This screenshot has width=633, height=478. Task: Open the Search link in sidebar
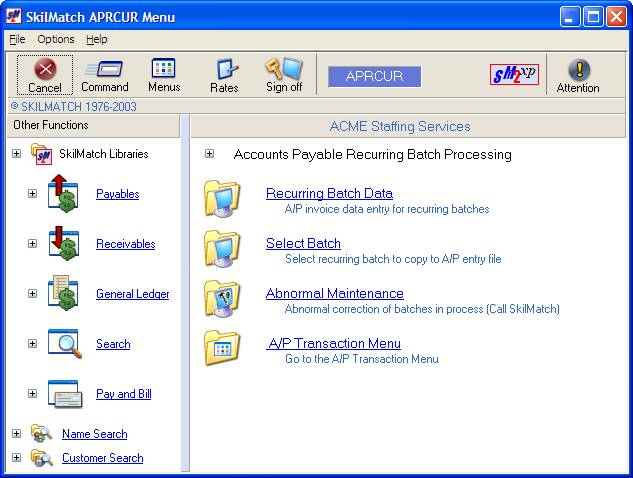(113, 344)
